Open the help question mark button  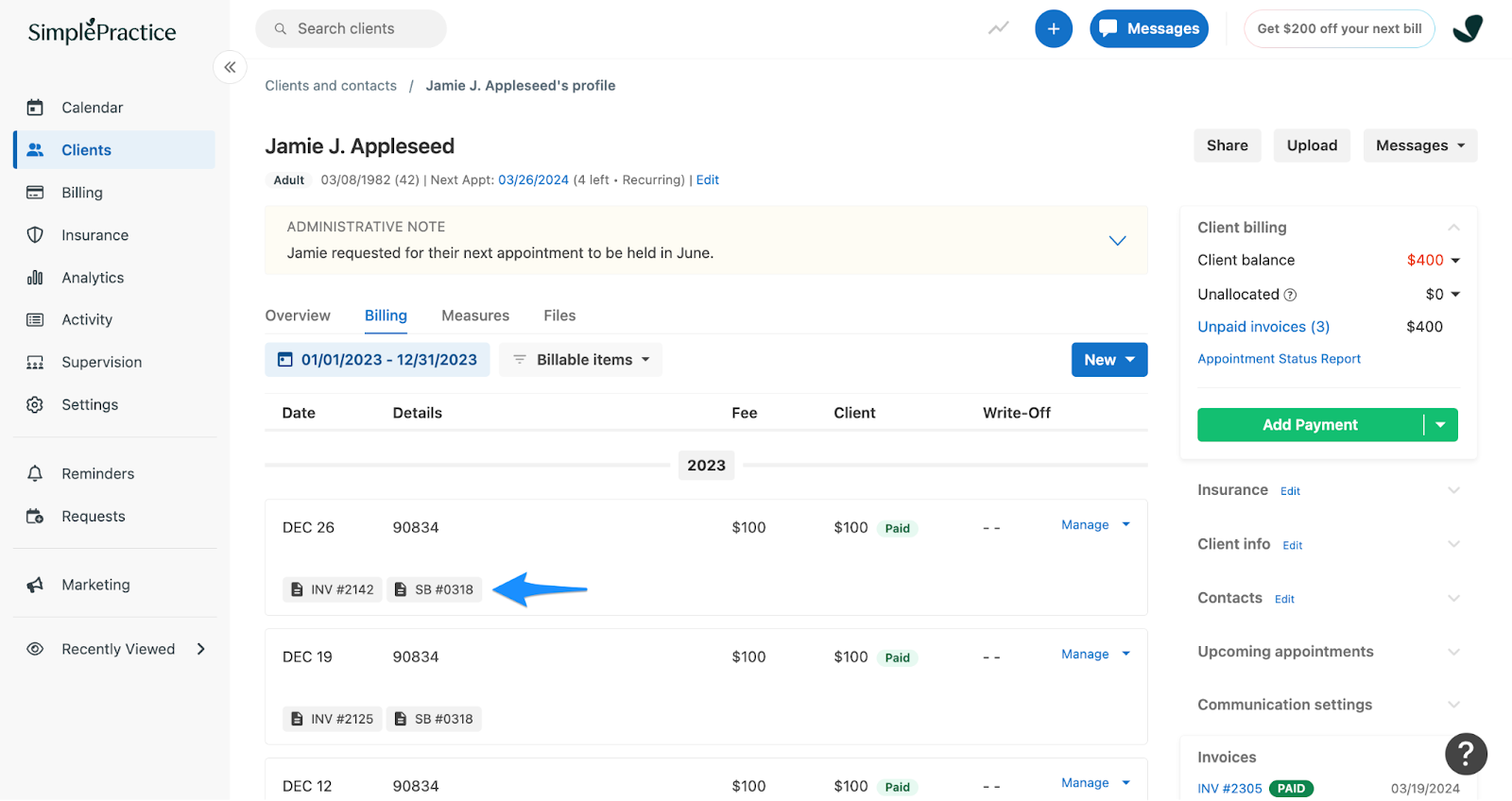(1466, 754)
